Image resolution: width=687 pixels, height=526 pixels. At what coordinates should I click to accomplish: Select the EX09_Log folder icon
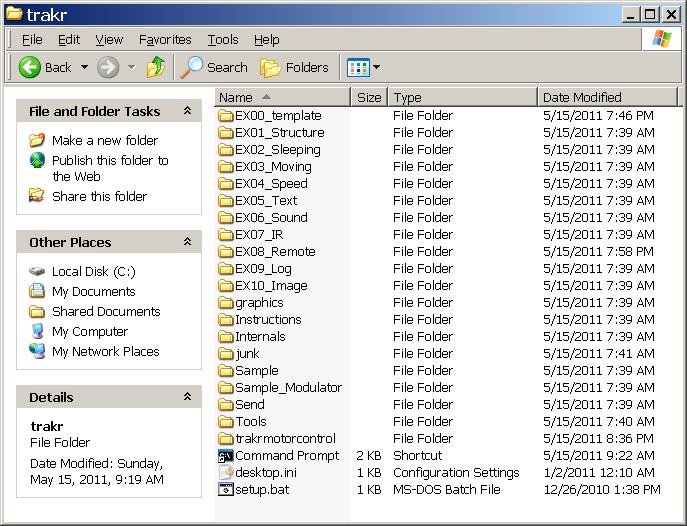point(226,268)
